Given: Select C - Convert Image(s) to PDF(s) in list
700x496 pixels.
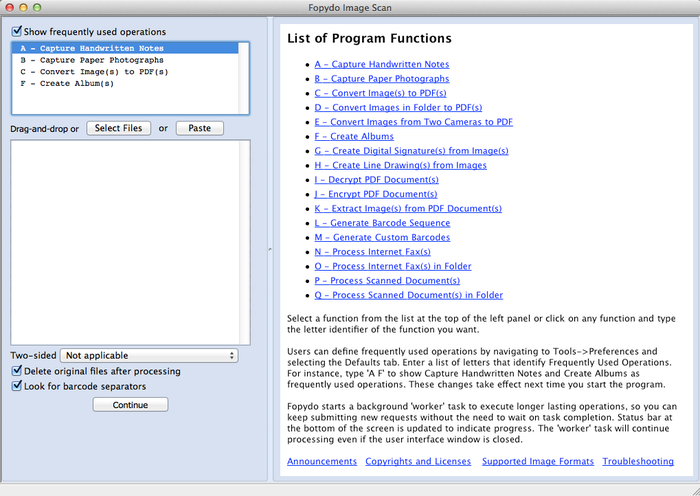Looking at the screenshot, I should (125, 71).
